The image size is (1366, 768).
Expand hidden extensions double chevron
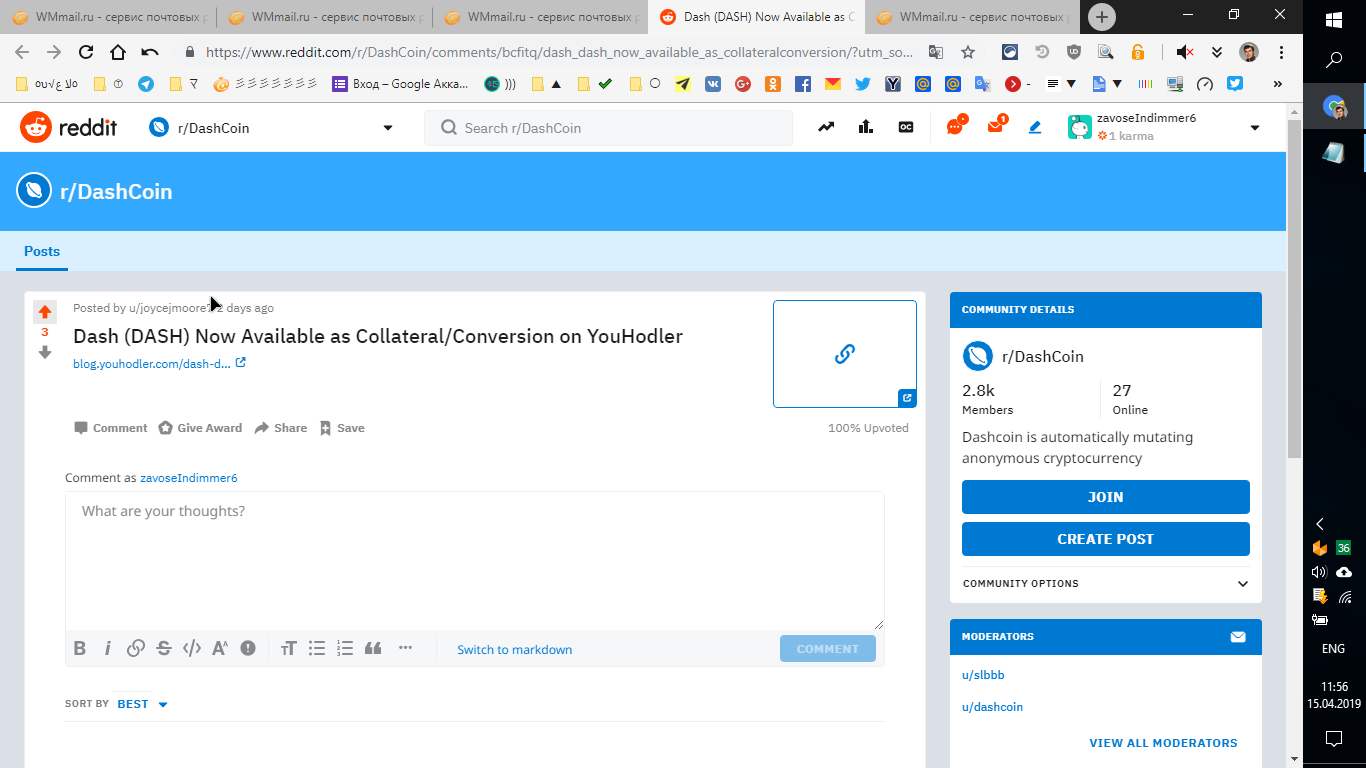click(1217, 52)
